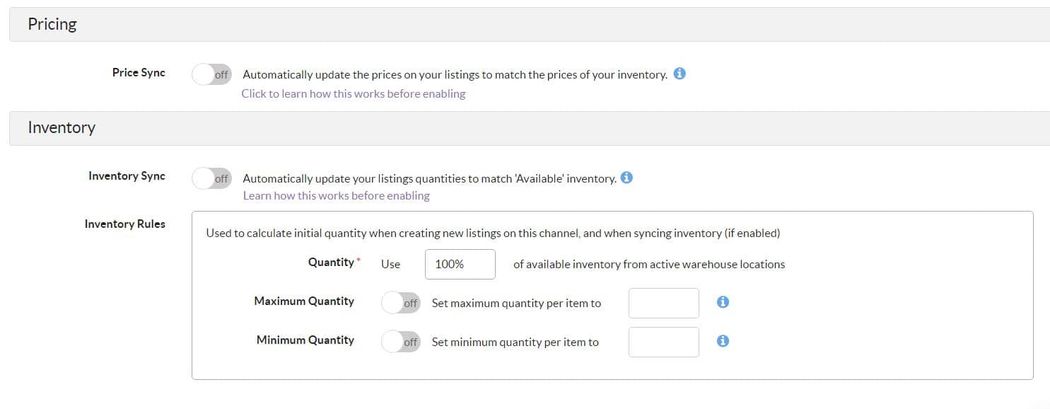The image size is (1050, 409).
Task: Click the Inventory Rules label
Action: click(x=125, y=224)
